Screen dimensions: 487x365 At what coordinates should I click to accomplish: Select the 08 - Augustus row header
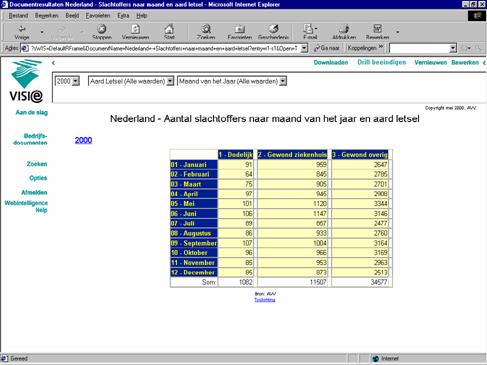click(194, 233)
